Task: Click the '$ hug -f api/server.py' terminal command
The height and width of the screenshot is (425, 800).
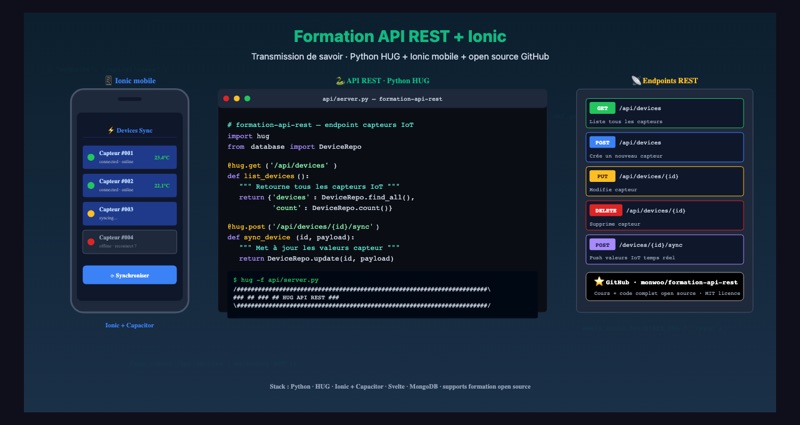Action: coord(276,280)
